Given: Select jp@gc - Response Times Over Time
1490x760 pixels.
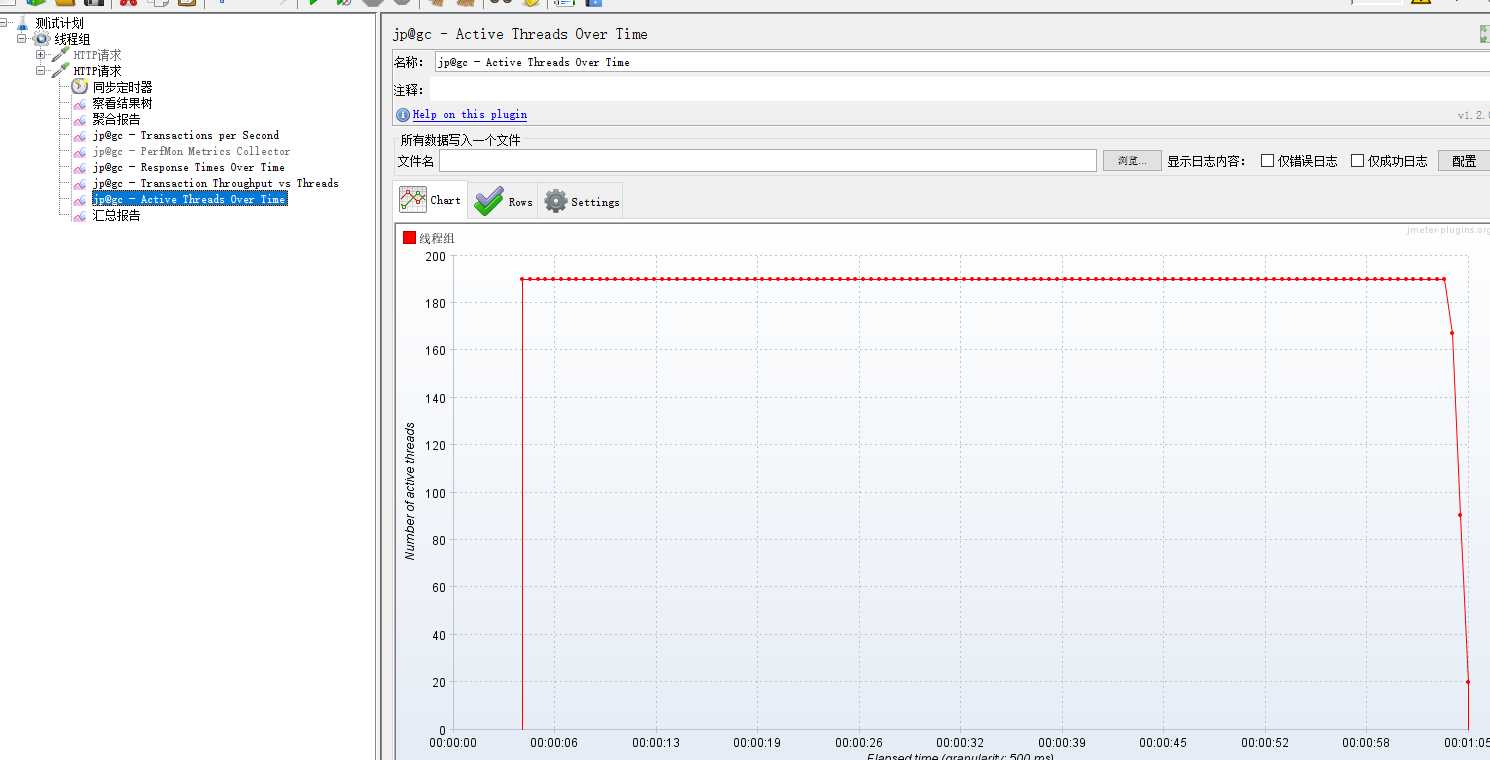Looking at the screenshot, I should point(188,167).
